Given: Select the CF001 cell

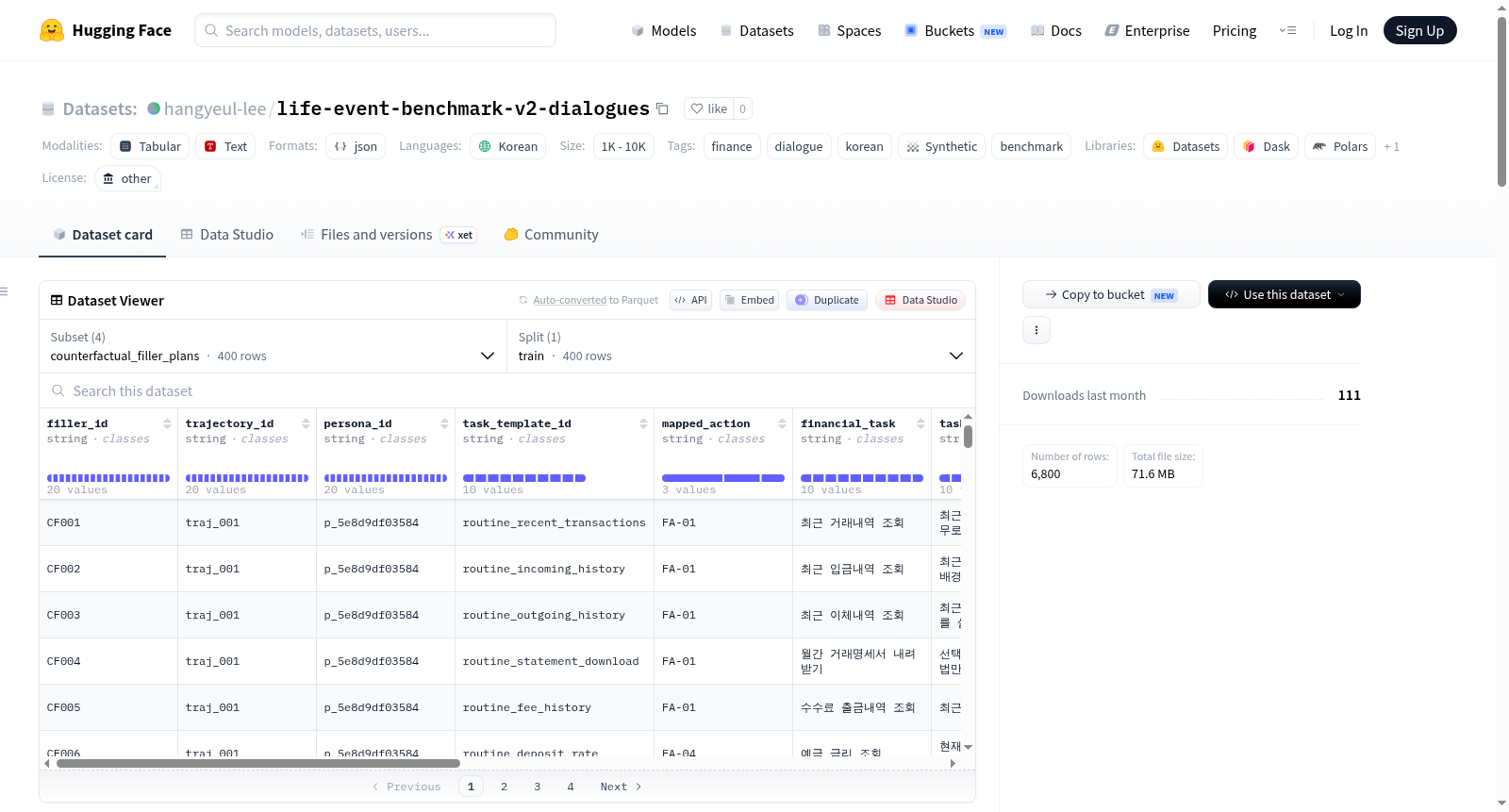Looking at the screenshot, I should pos(108,522).
